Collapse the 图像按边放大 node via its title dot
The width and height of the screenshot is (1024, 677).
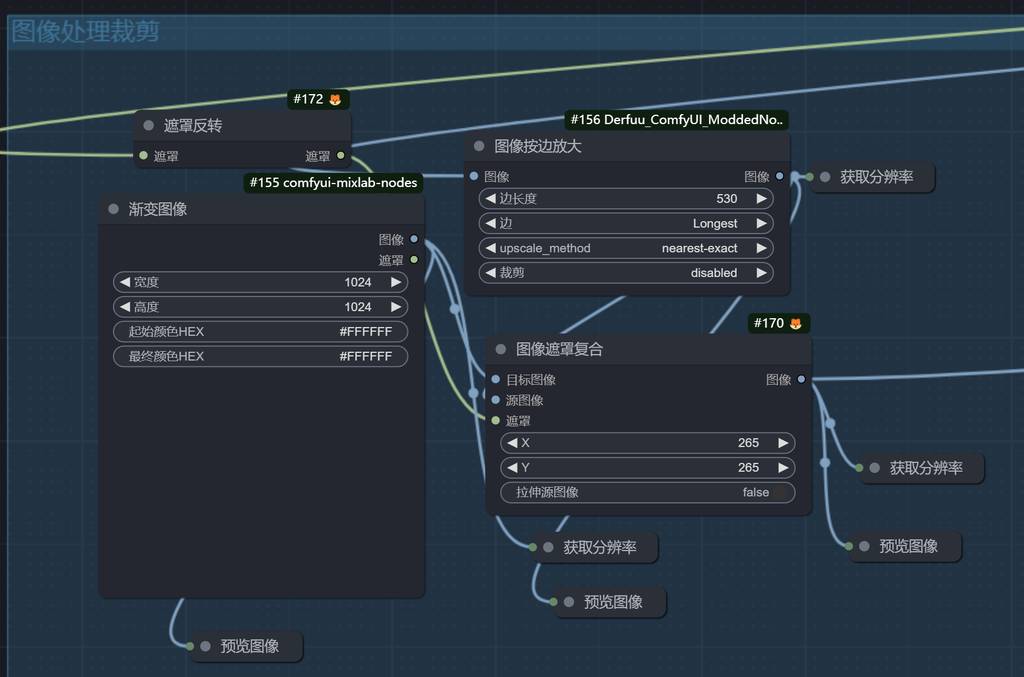click(479, 146)
